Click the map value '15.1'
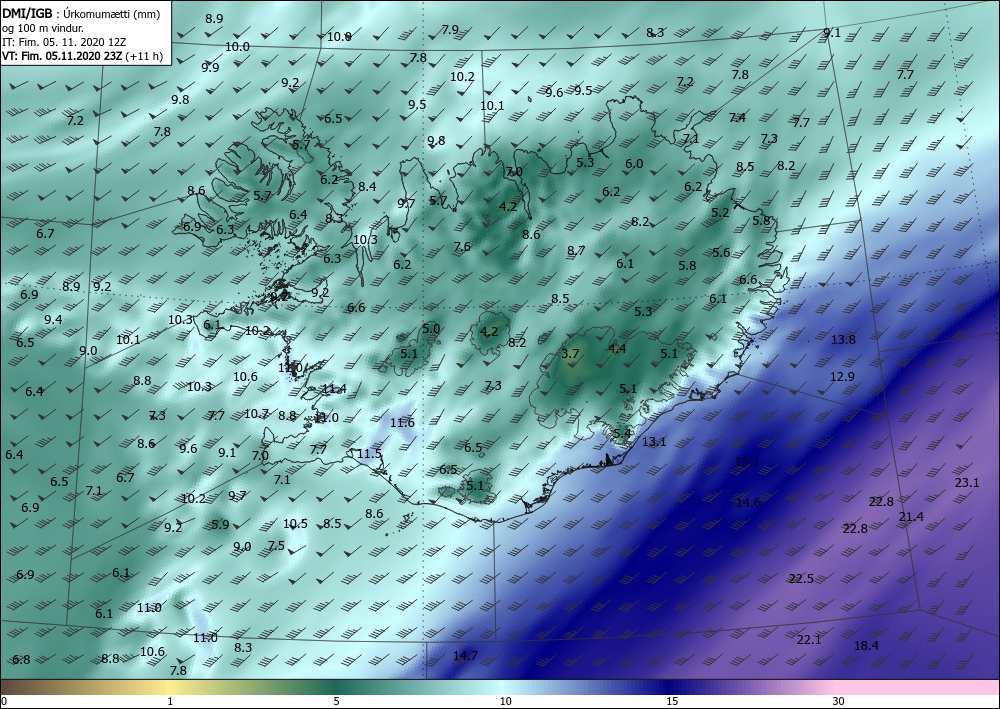The height and width of the screenshot is (709, 1000). pos(747,461)
